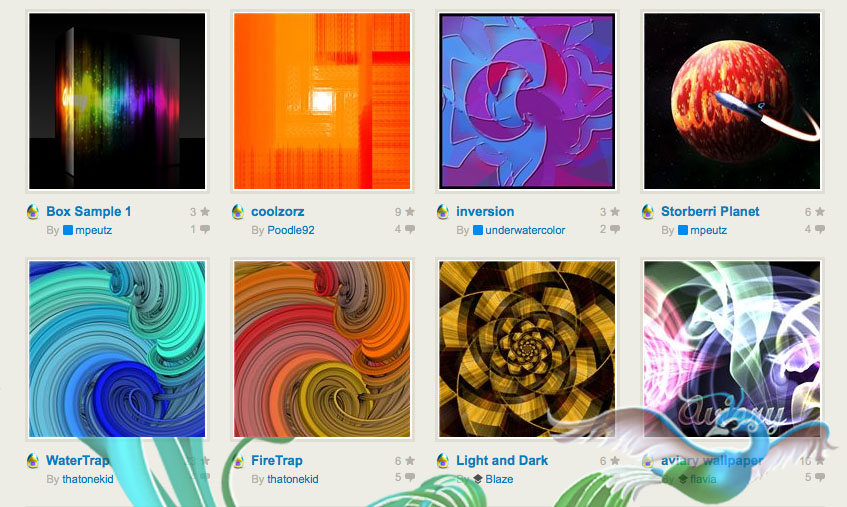Open the author link Poodle92
Viewport: 847px width, 507px height.
(x=291, y=230)
